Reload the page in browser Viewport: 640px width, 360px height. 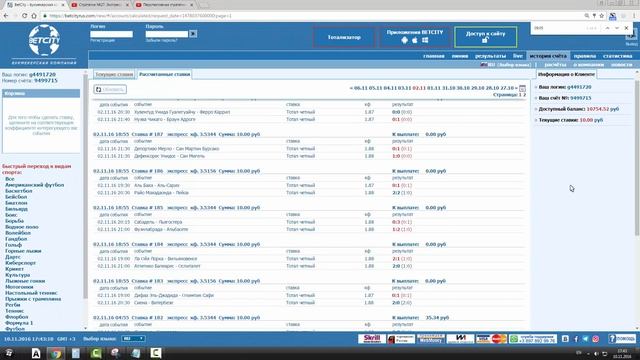pos(24,16)
